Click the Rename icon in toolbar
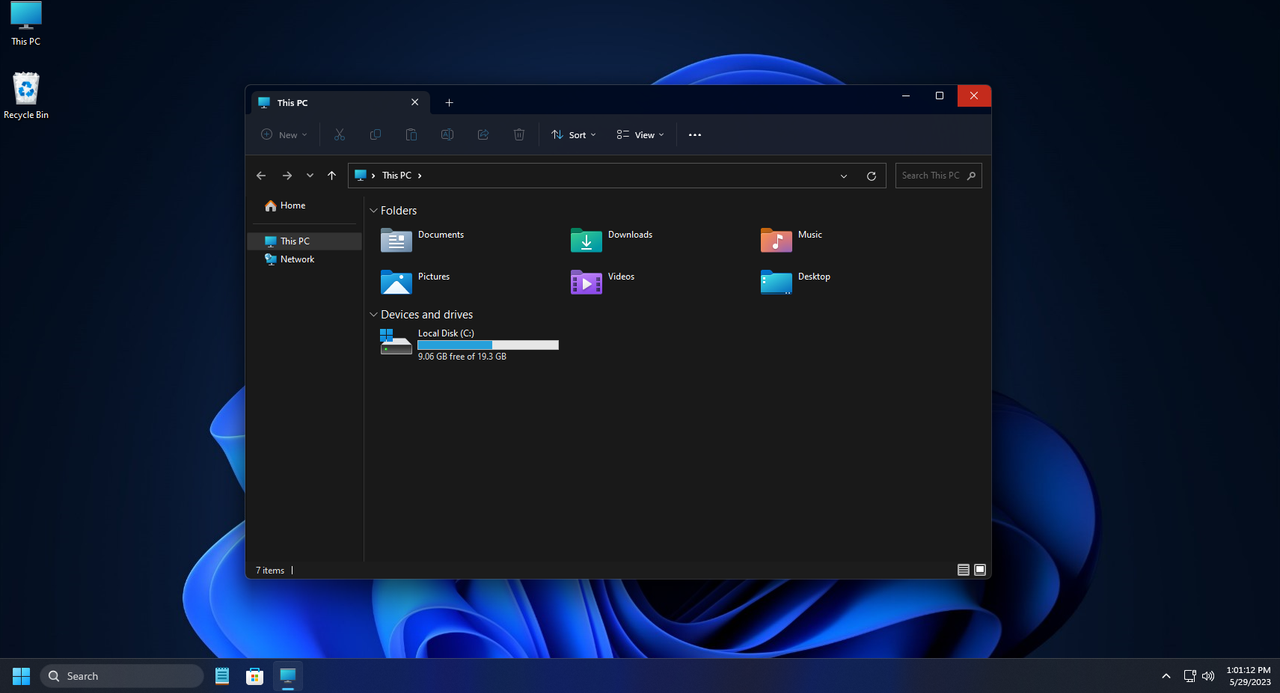 pyautogui.click(x=447, y=135)
